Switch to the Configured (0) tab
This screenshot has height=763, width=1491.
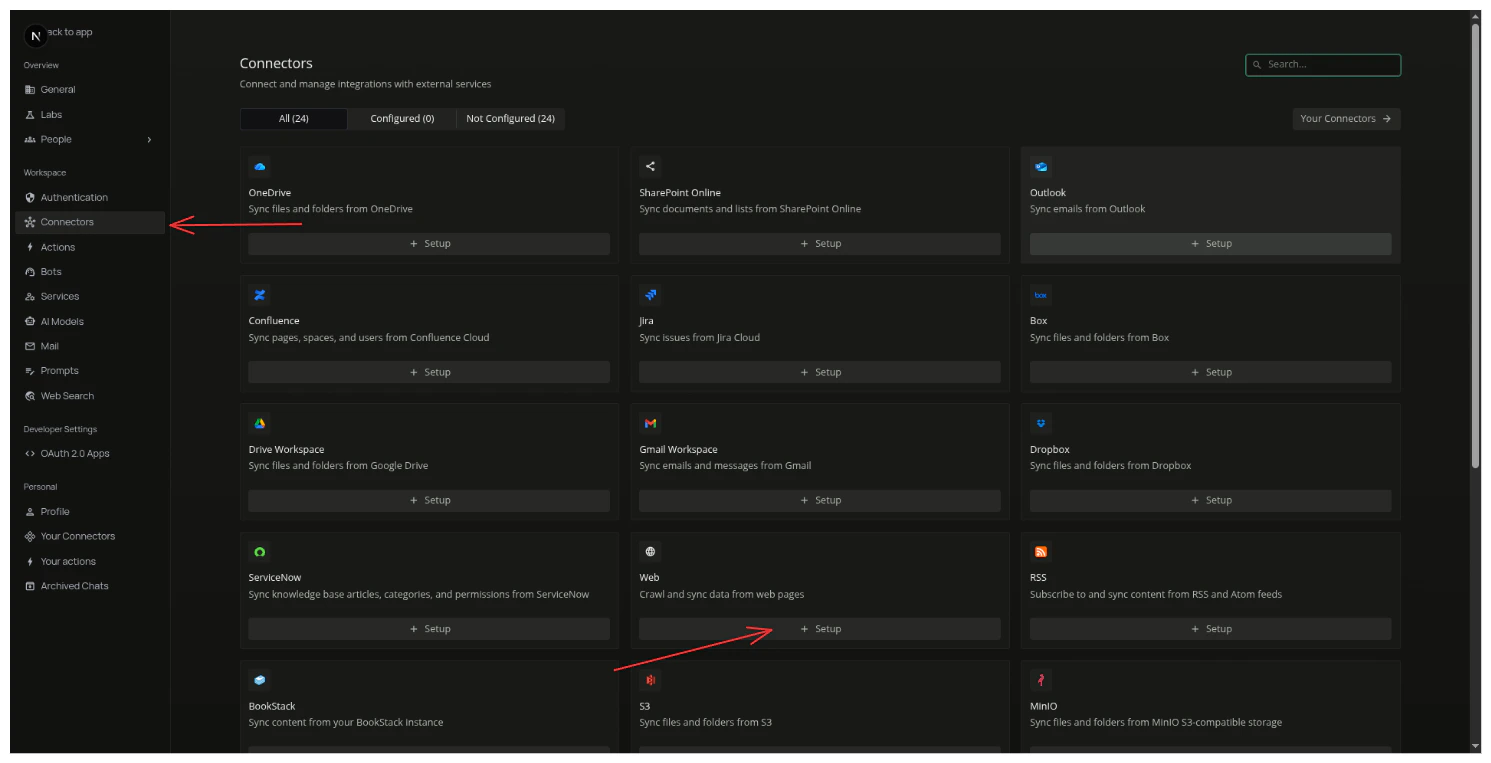(402, 119)
